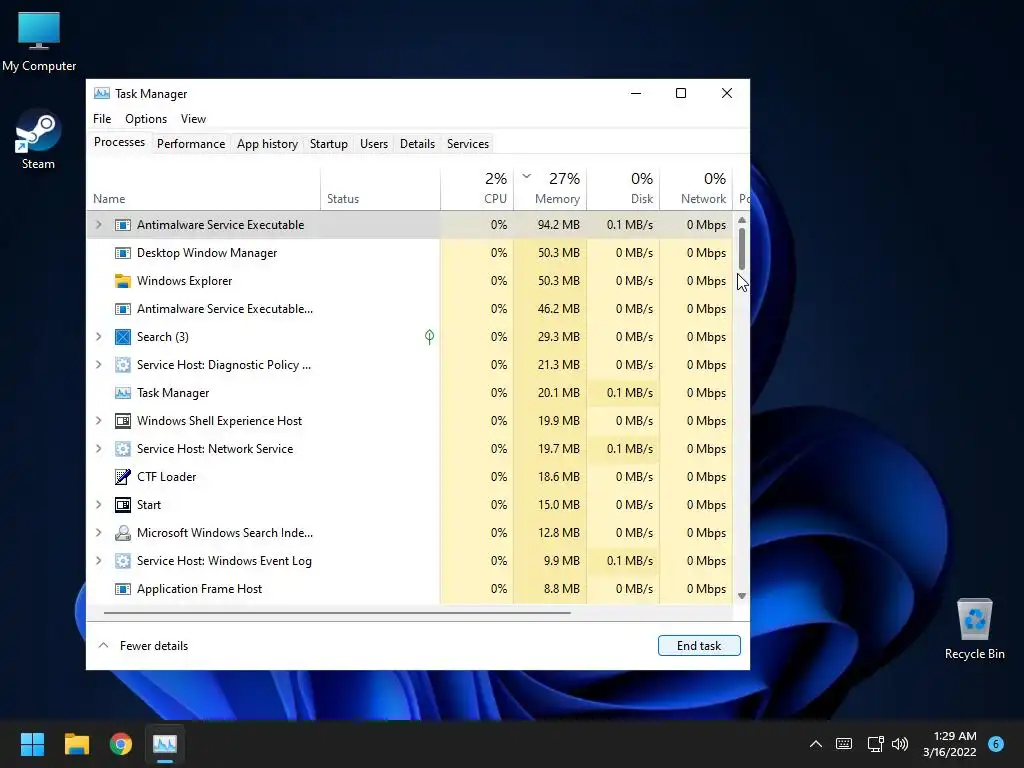
Task: Switch to the Details tab
Action: click(417, 144)
